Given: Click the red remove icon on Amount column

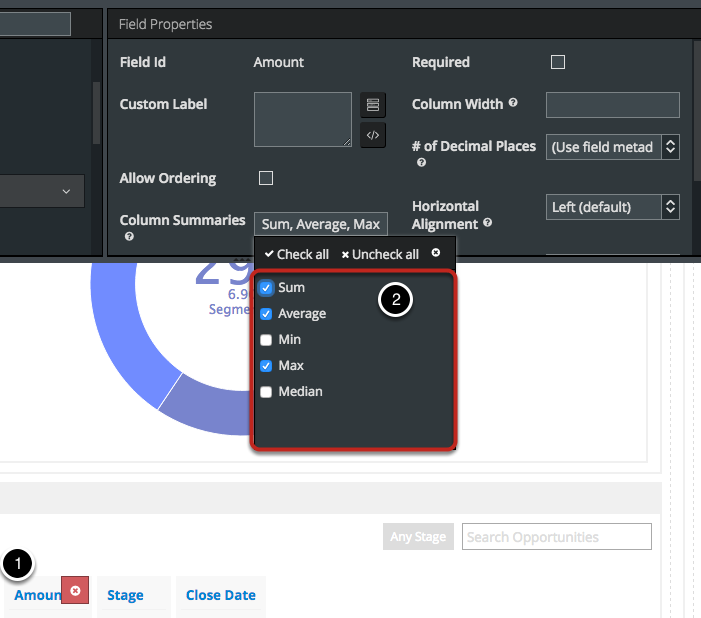Looking at the screenshot, I should coord(75,591).
